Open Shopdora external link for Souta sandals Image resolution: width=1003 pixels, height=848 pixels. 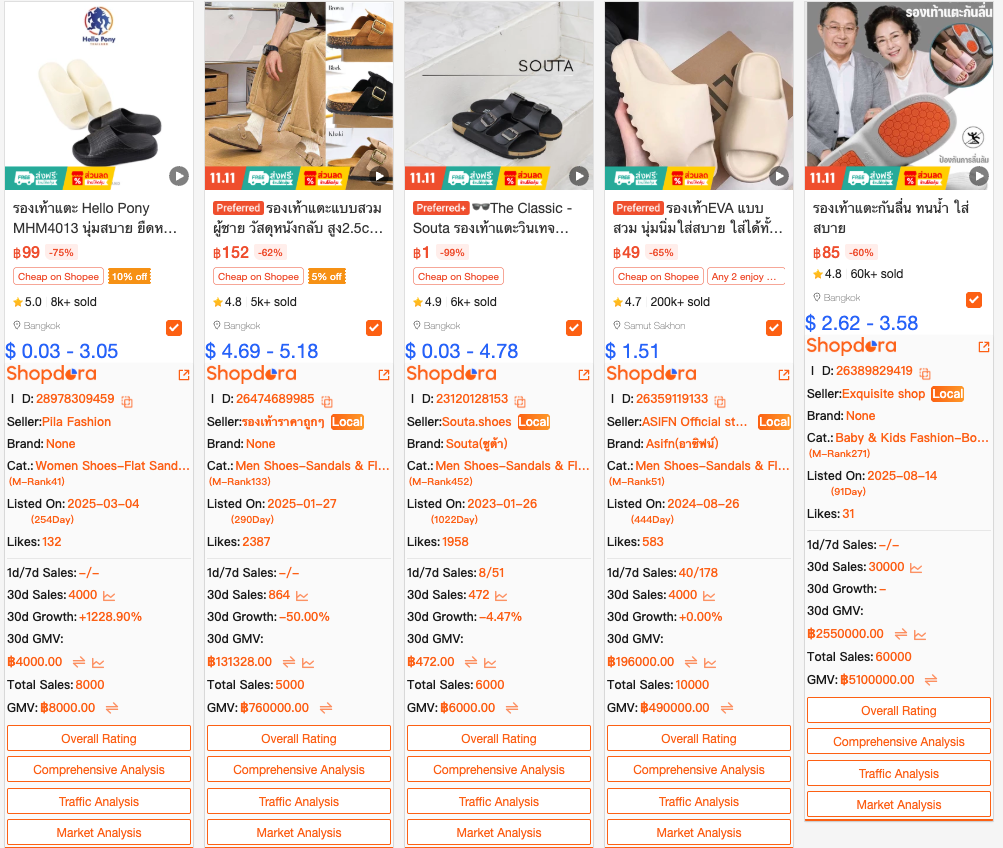click(583, 375)
